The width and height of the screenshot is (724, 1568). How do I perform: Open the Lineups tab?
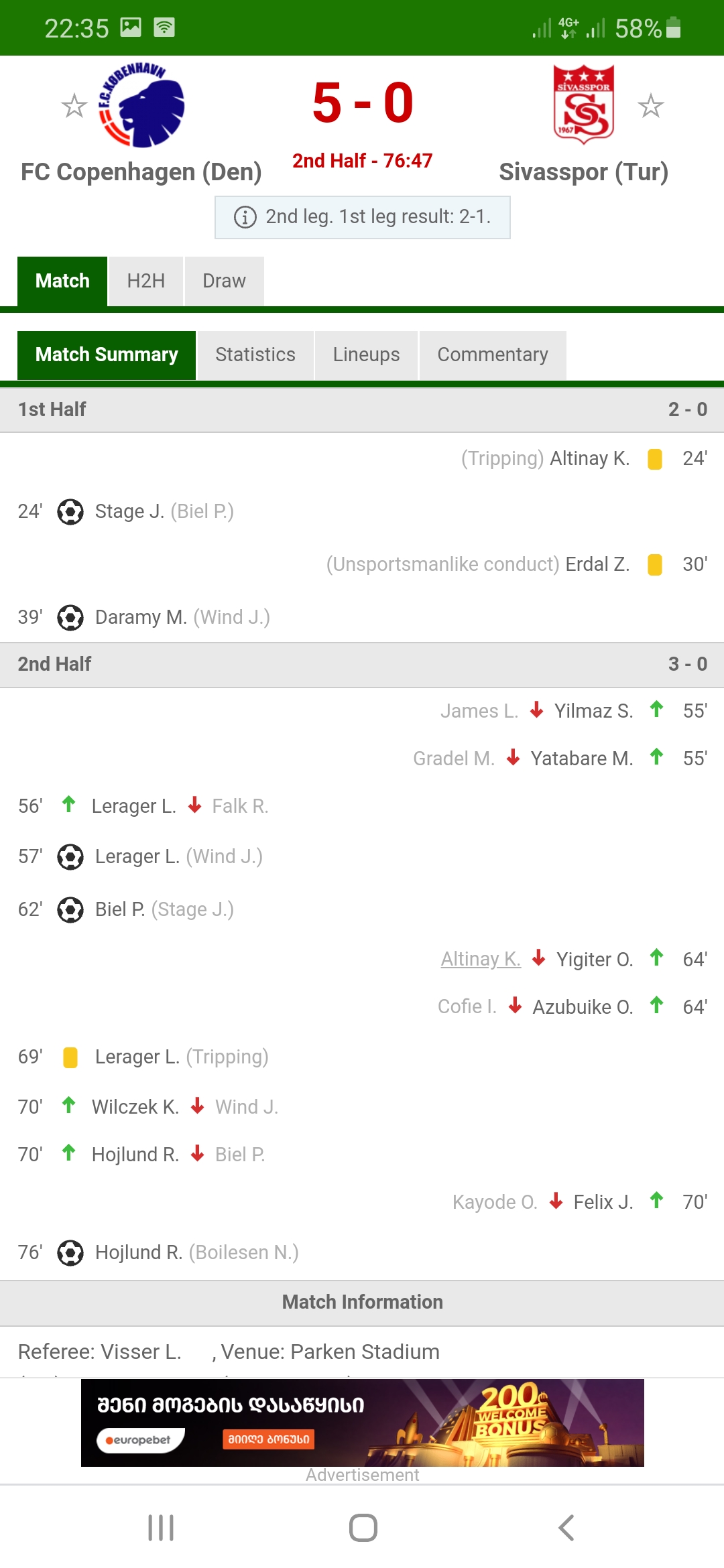(x=366, y=354)
